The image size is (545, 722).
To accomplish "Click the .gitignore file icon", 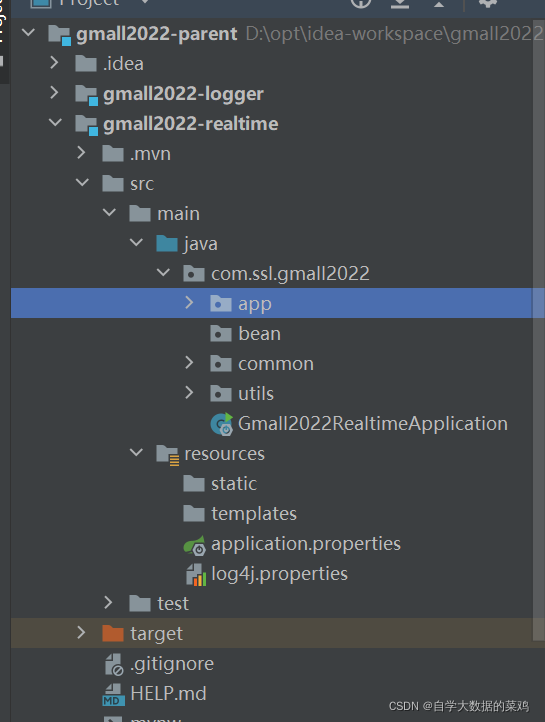I will 114,664.
